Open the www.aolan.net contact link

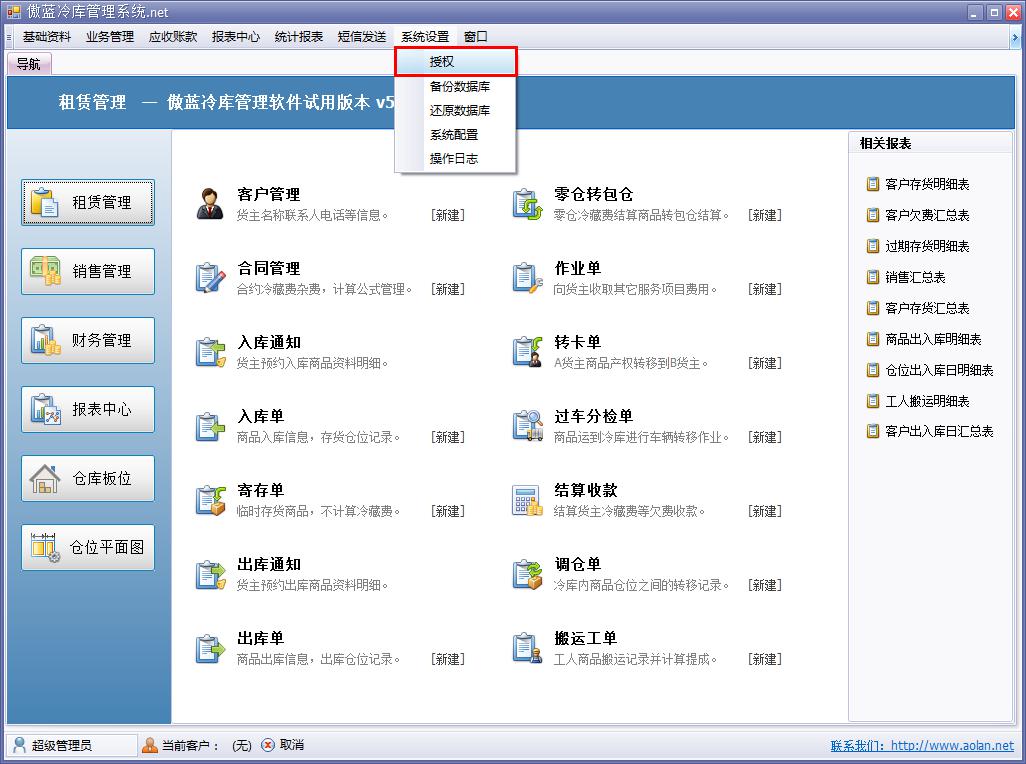[951, 745]
